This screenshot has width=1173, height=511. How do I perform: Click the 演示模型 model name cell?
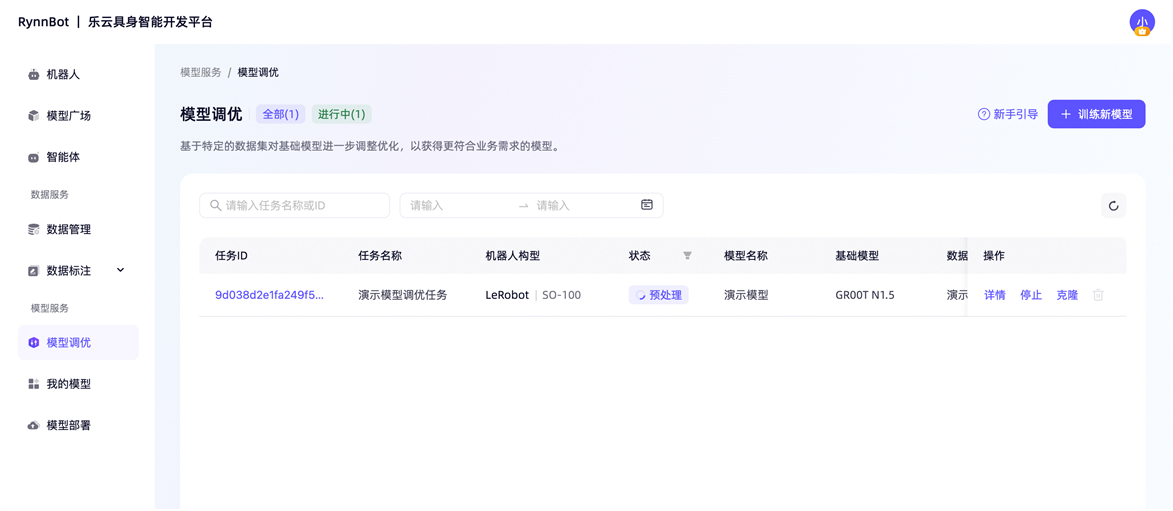pyautogui.click(x=746, y=295)
